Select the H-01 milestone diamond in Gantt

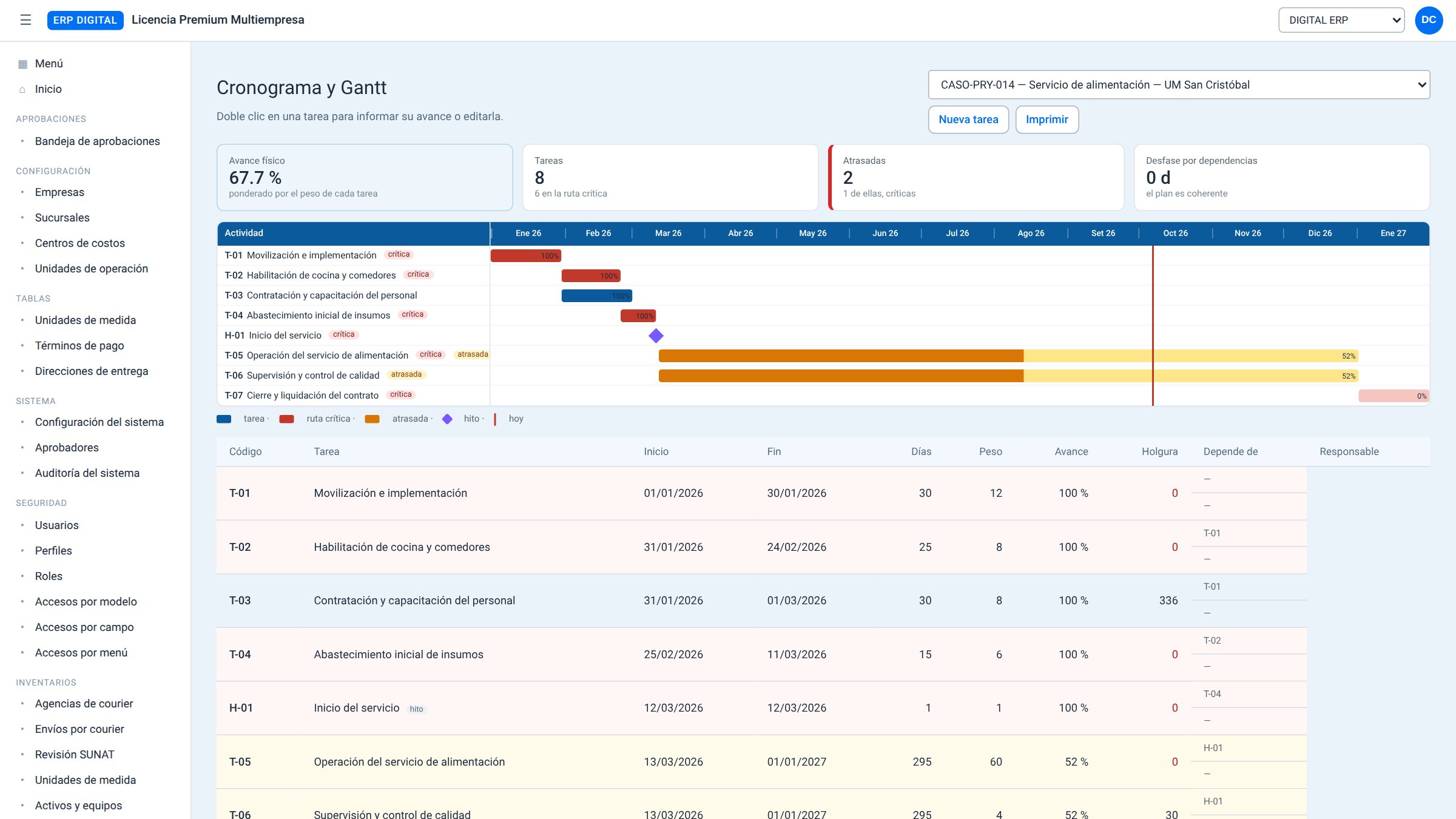pyautogui.click(x=656, y=335)
